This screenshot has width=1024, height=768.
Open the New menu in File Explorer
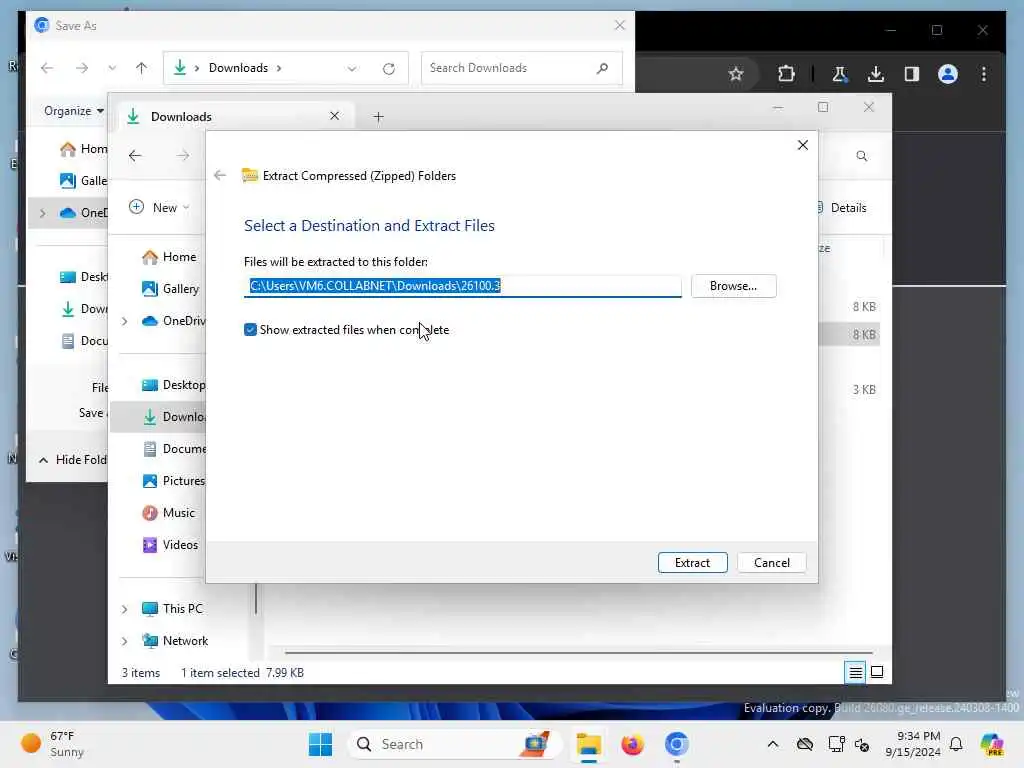(x=159, y=208)
